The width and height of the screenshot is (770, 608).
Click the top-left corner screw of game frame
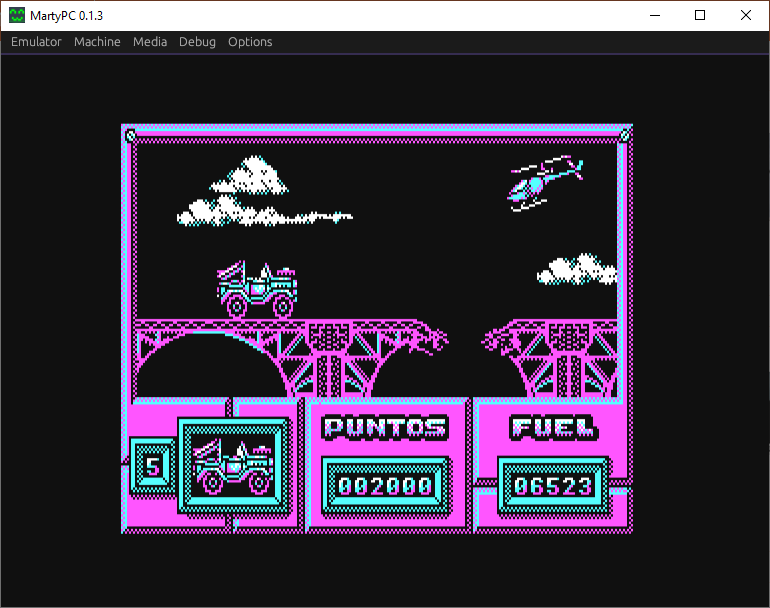pyautogui.click(x=130, y=135)
